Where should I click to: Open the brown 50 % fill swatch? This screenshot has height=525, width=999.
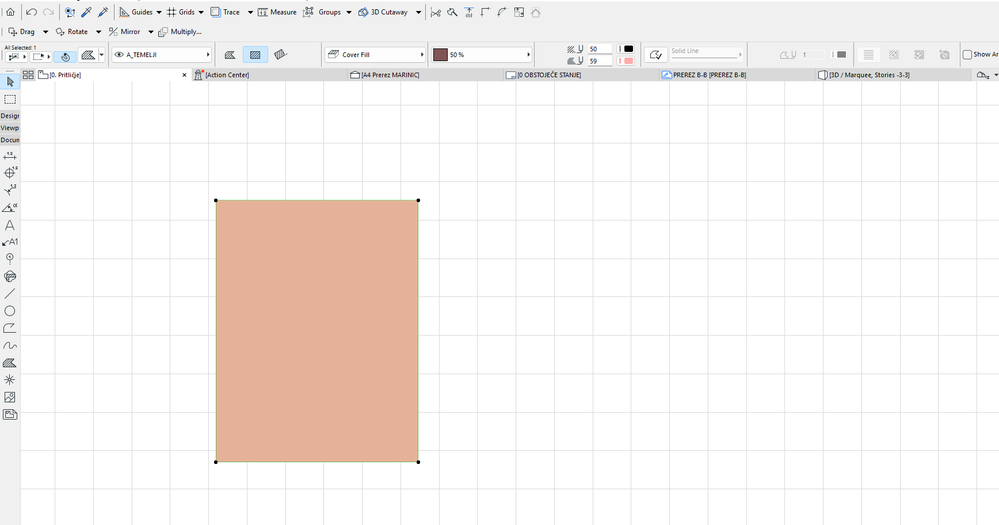pyautogui.click(x=482, y=55)
